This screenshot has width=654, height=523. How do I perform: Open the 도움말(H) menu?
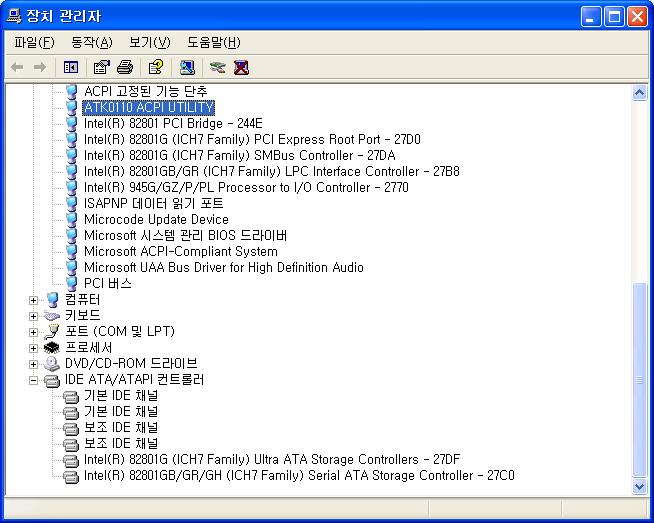click(214, 42)
